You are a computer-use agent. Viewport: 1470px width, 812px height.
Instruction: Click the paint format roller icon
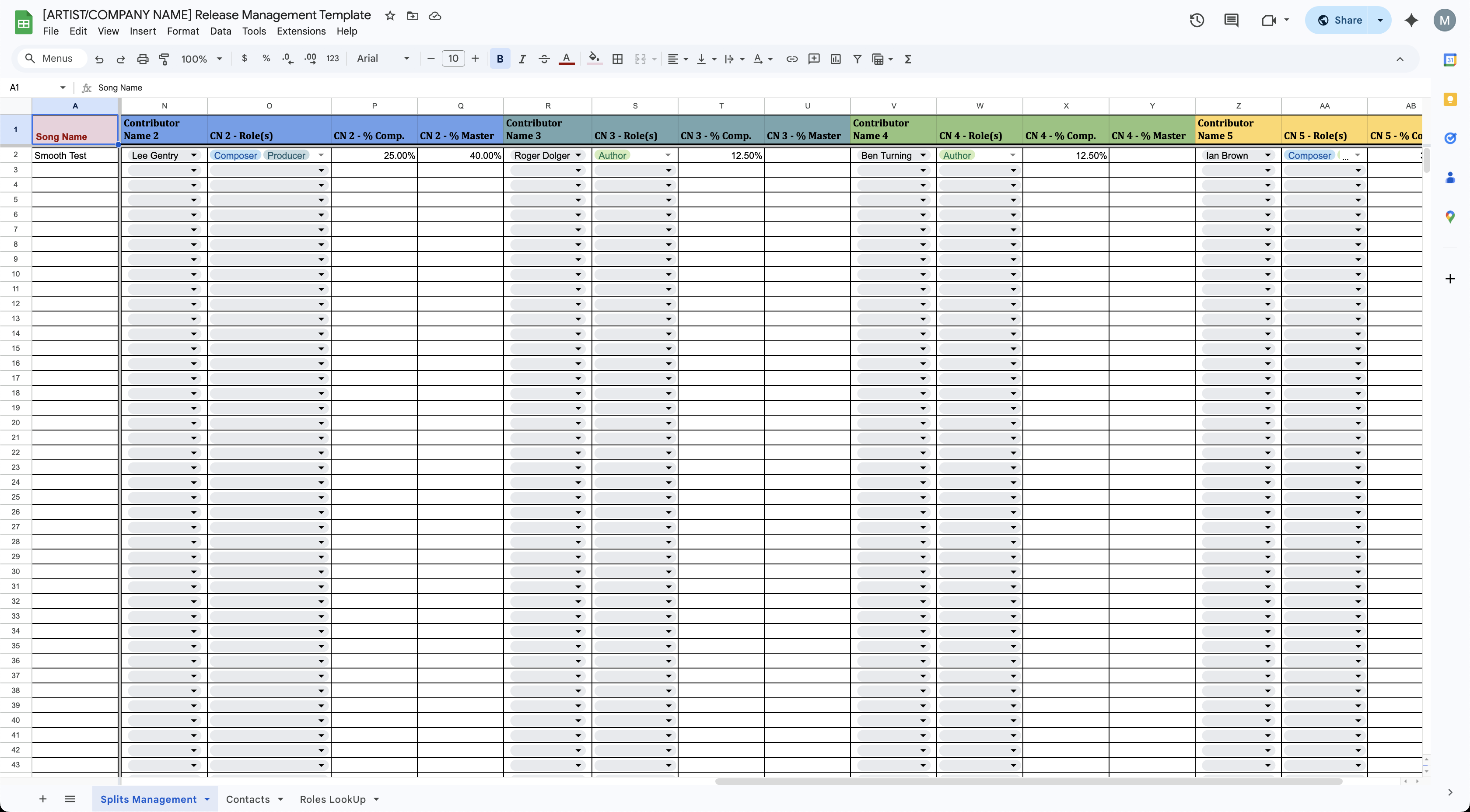(164, 59)
